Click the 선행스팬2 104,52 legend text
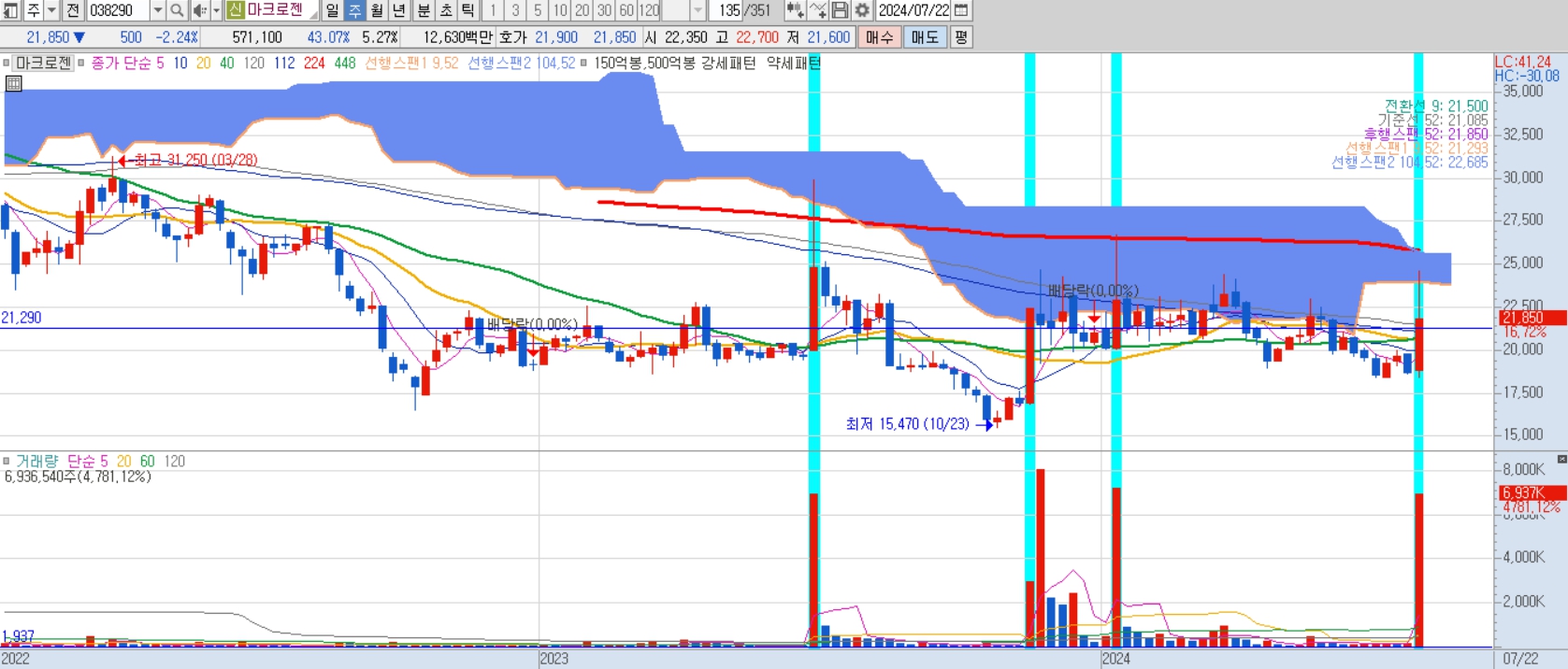The image size is (1568, 669). point(521,63)
